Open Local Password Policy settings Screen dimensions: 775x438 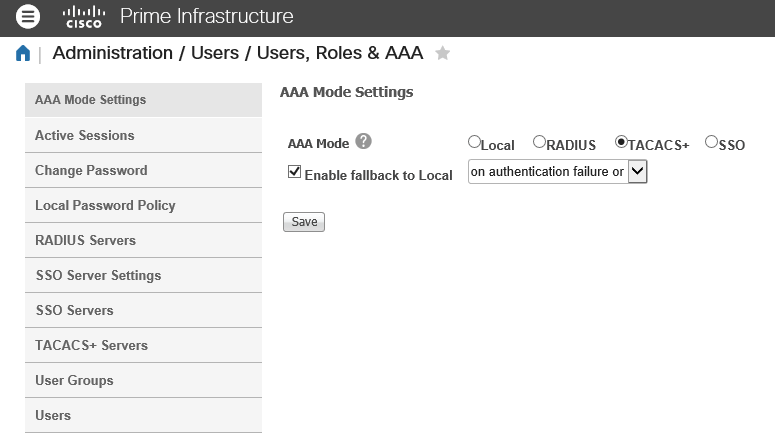pos(105,205)
